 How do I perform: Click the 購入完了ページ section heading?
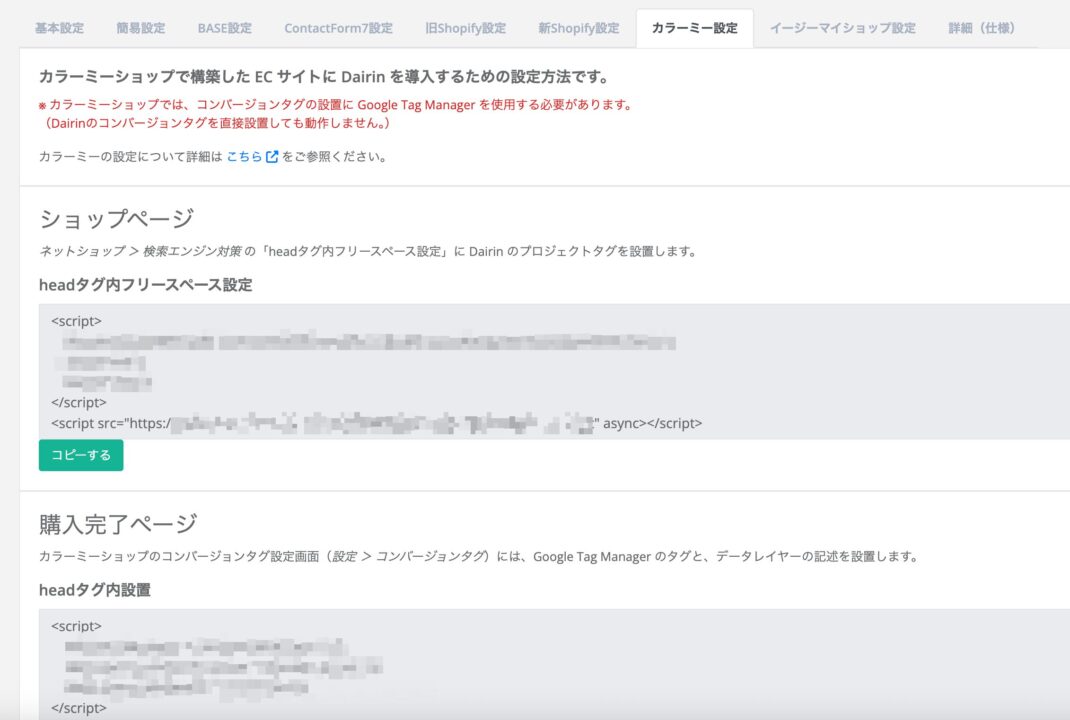point(118,523)
